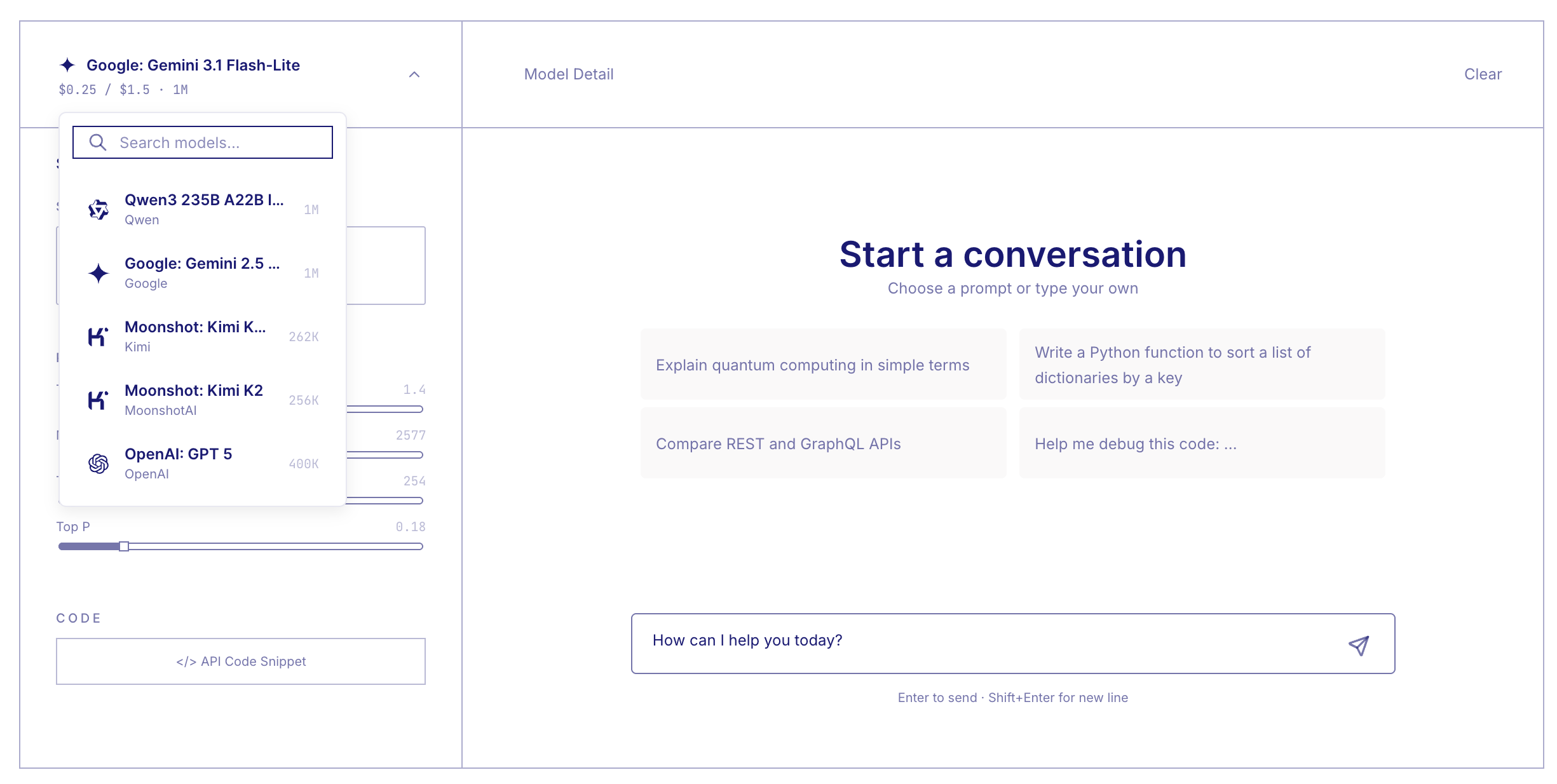Screen dimensions: 1557x784
Task: Adjust the Top P slider handle
Action: tap(124, 546)
